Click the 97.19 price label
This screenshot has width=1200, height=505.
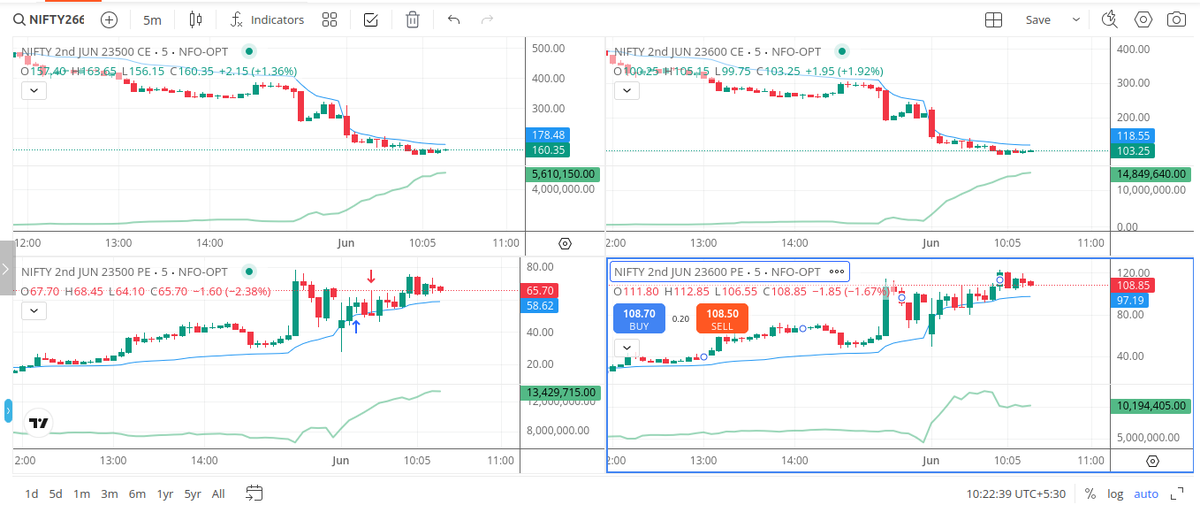point(1131,300)
